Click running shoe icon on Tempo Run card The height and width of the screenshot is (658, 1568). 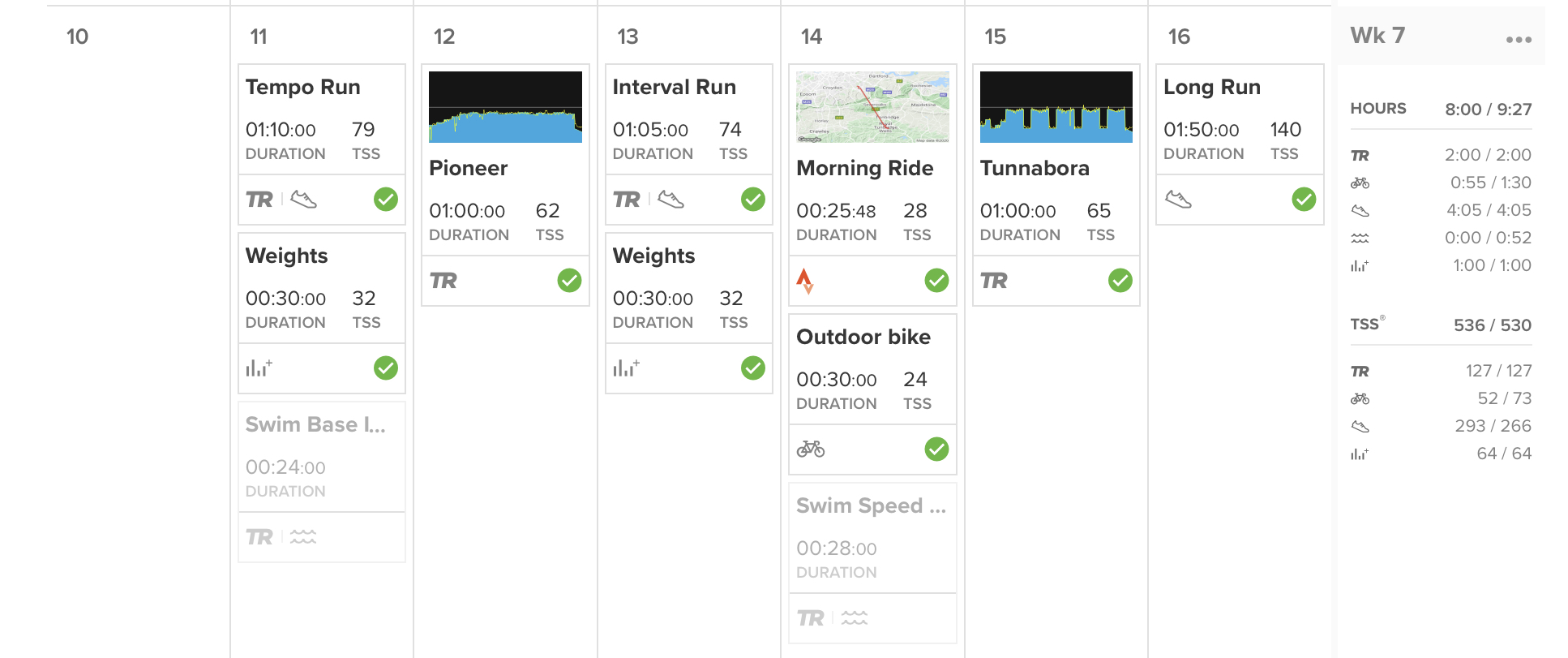304,199
